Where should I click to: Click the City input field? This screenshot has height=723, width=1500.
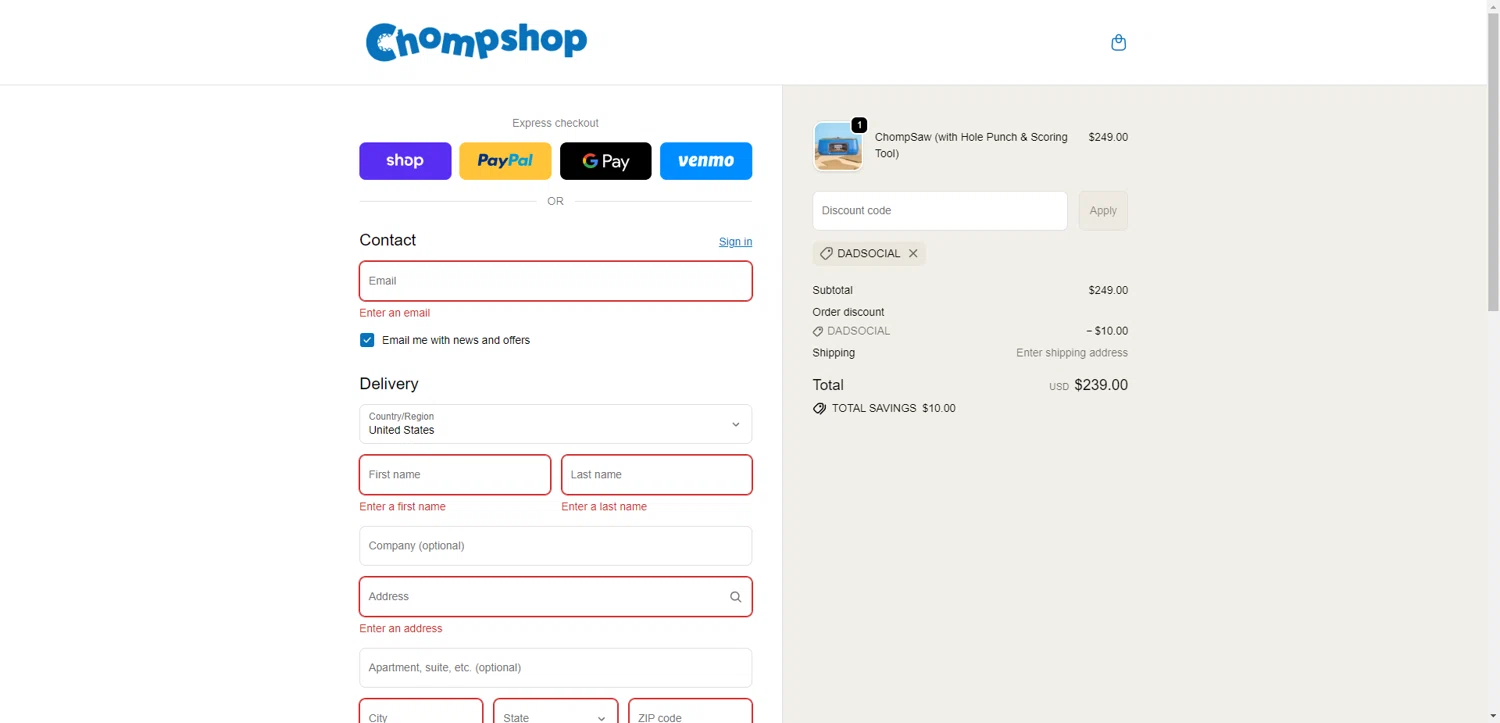coord(421,711)
